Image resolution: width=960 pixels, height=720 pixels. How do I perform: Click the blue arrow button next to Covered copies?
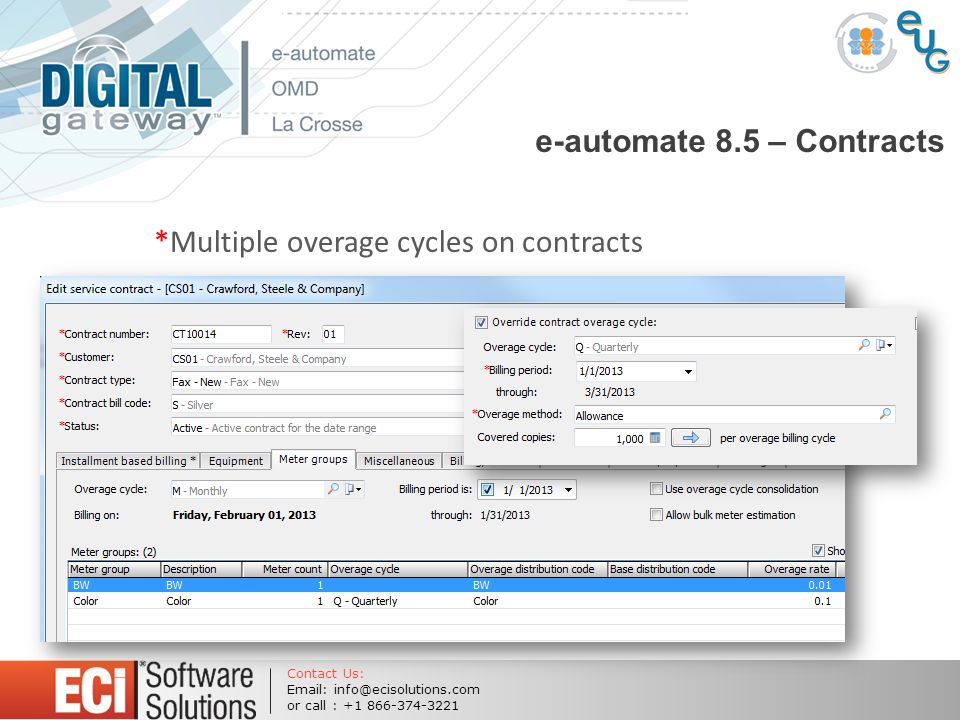tap(691, 438)
